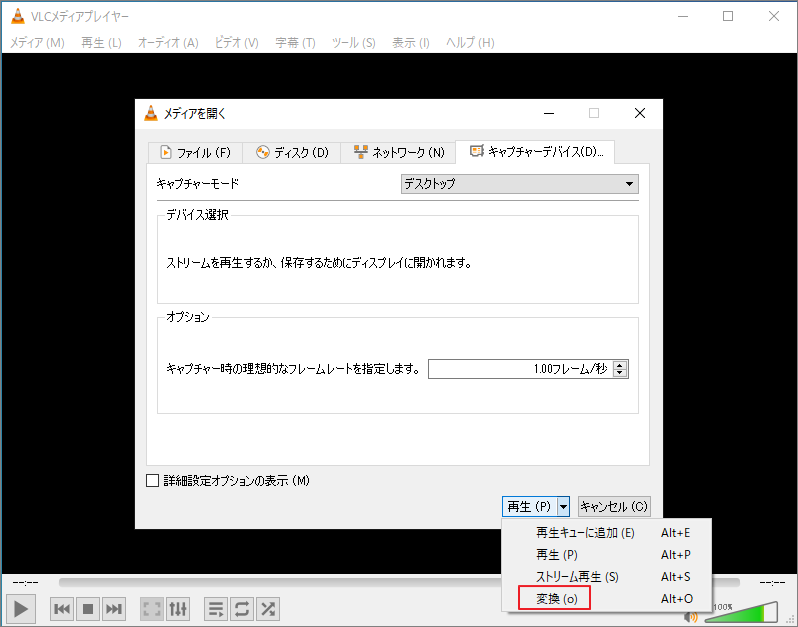Image resolution: width=798 pixels, height=627 pixels.
Task: Click the キャンセル (C) button
Action: click(614, 506)
